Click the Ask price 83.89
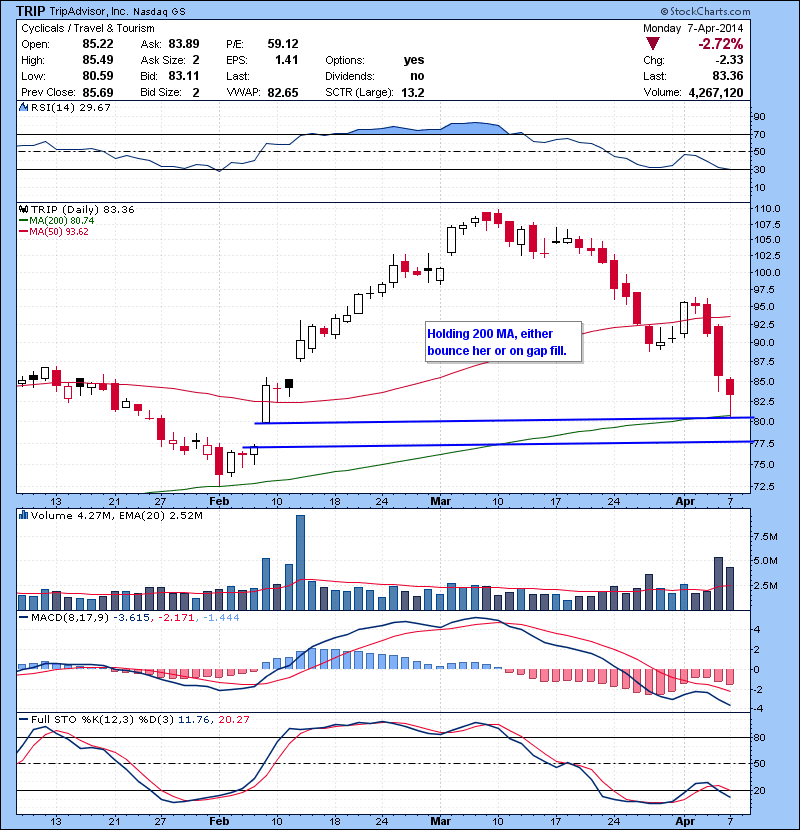 (184, 44)
